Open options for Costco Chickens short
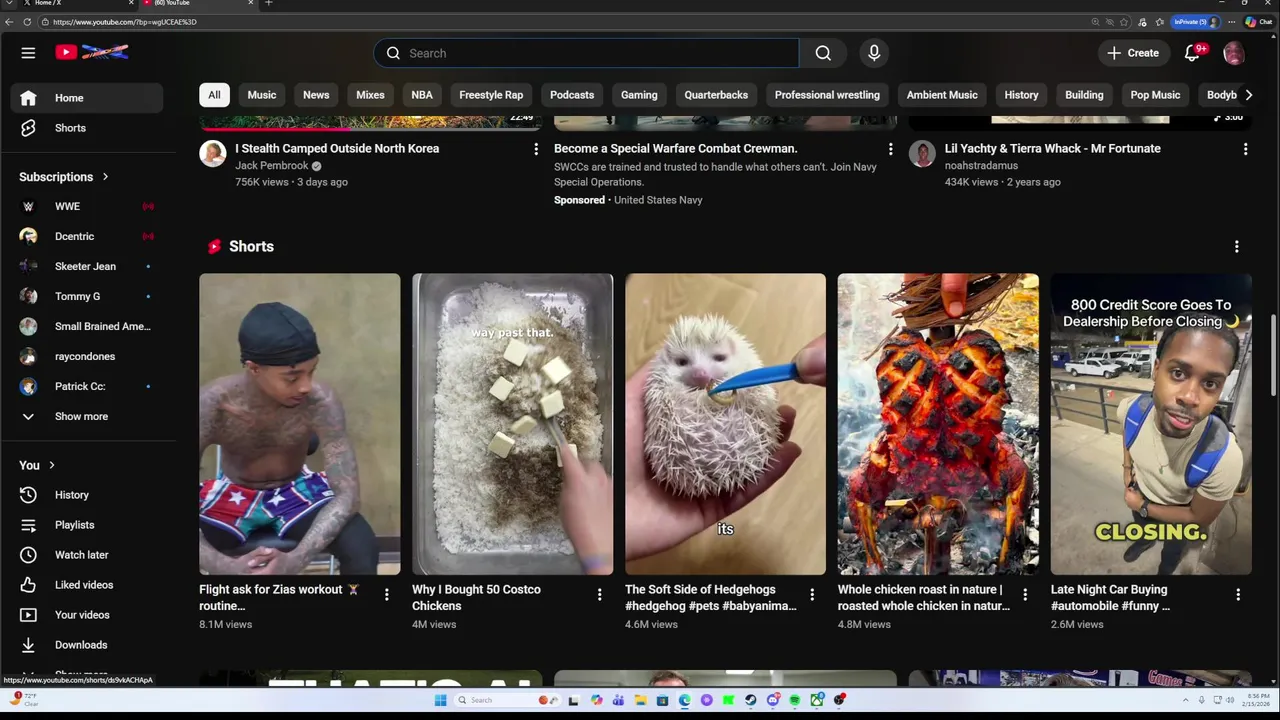This screenshot has width=1280, height=720. pyautogui.click(x=599, y=594)
